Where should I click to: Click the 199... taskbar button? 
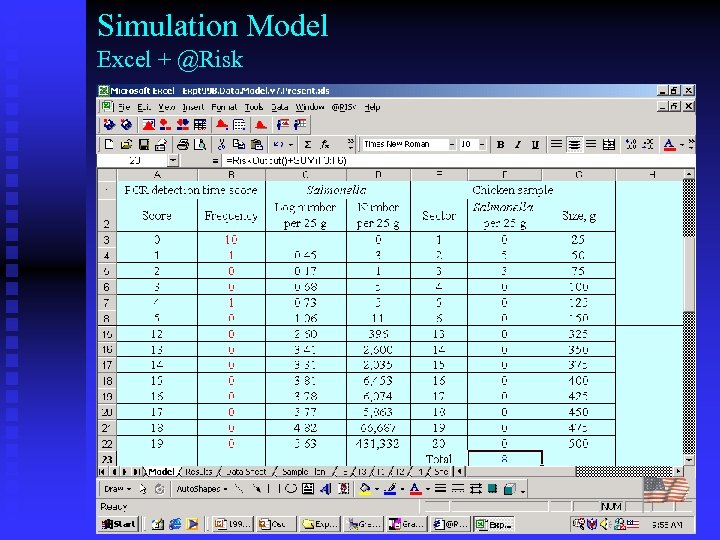(233, 524)
